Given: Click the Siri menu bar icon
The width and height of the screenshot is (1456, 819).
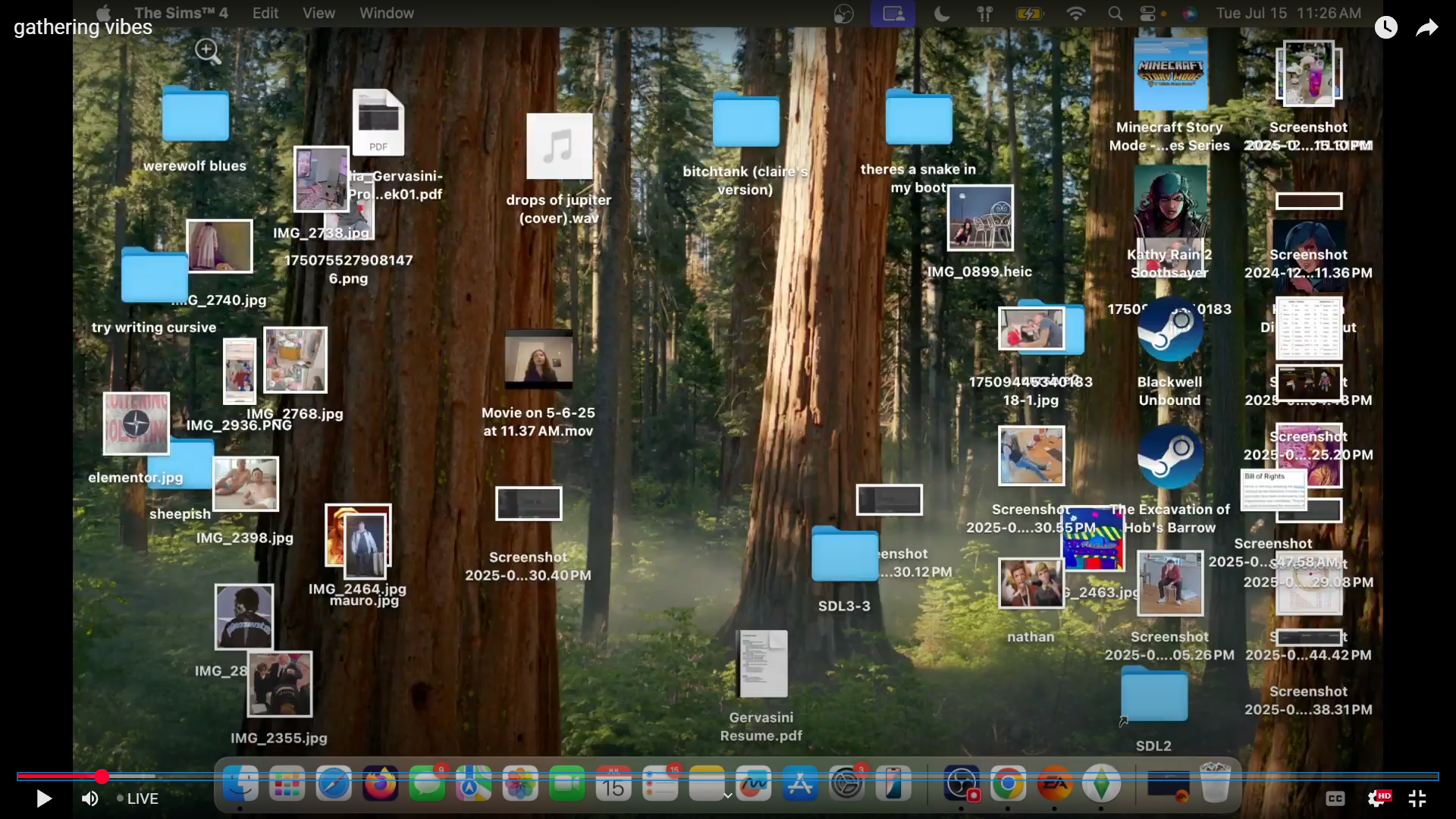Looking at the screenshot, I should 1189,14.
